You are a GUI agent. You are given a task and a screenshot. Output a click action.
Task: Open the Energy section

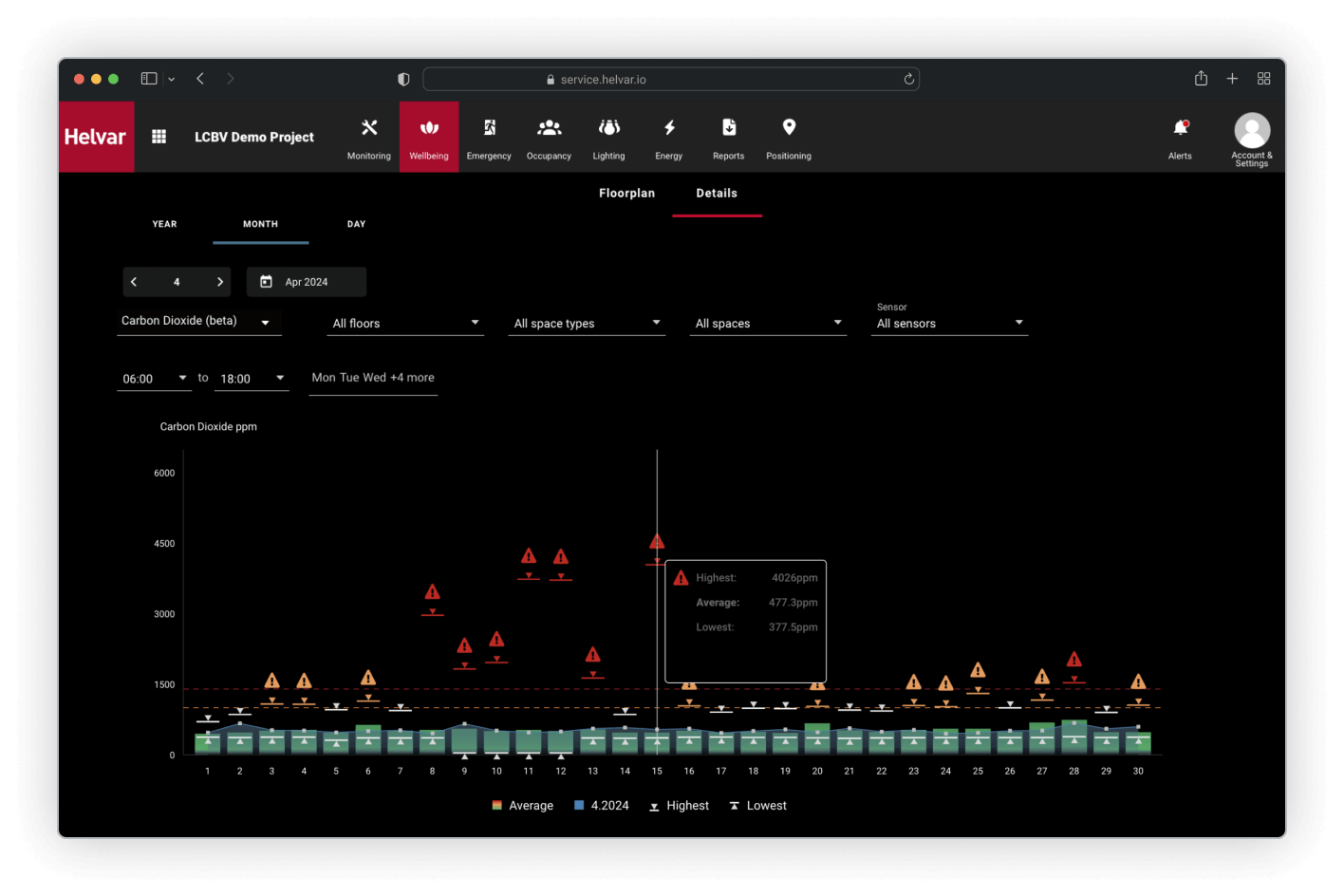[668, 138]
